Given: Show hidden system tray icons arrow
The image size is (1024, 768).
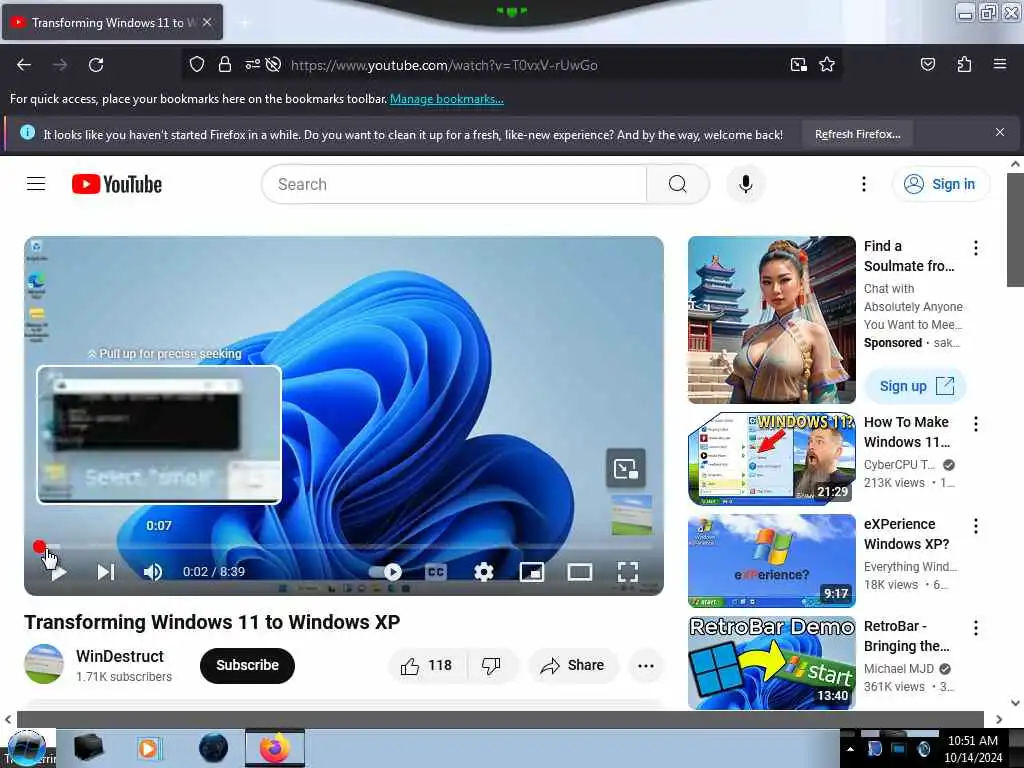Looking at the screenshot, I should [850, 749].
